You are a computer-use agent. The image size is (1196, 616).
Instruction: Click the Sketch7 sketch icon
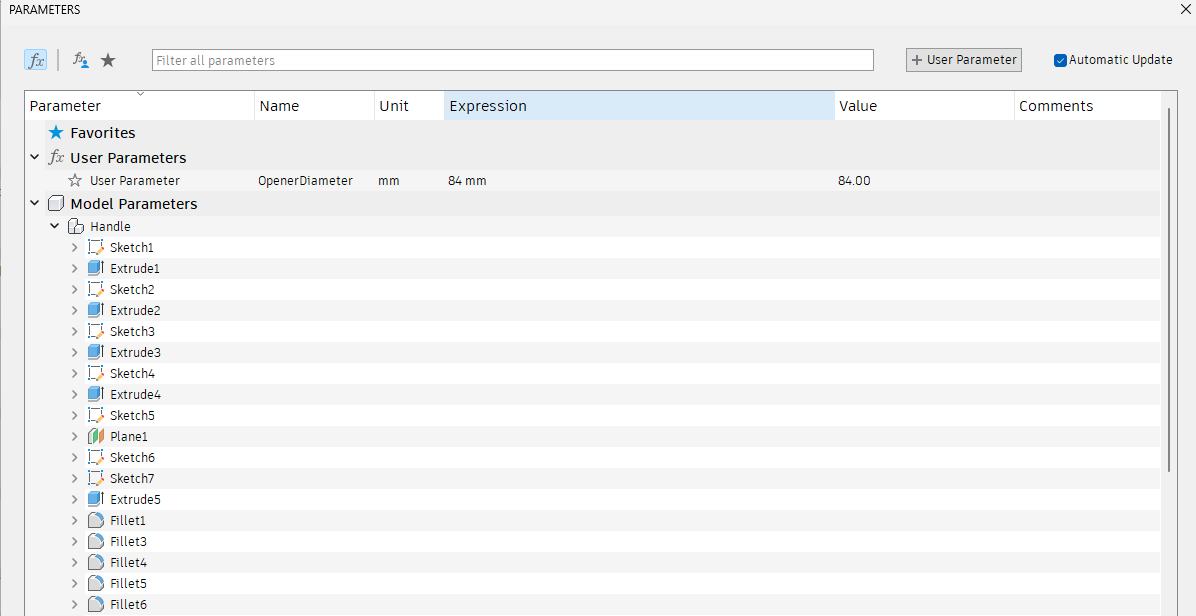(95, 478)
